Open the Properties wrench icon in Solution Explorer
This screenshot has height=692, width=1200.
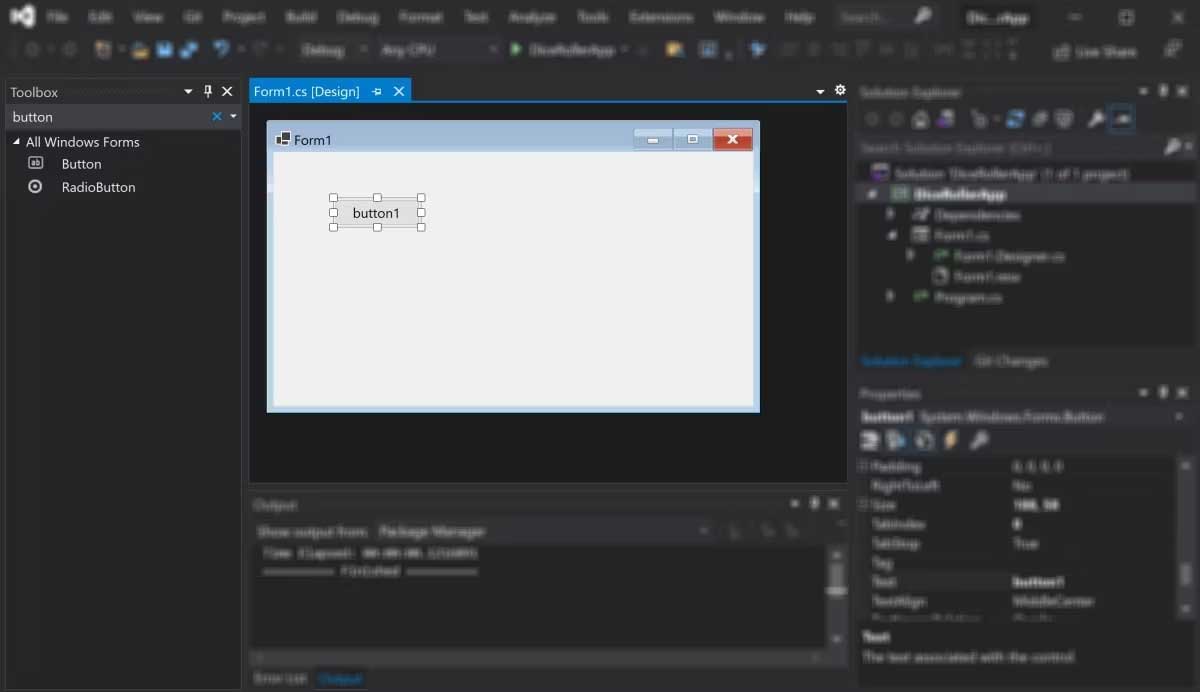tap(1095, 118)
